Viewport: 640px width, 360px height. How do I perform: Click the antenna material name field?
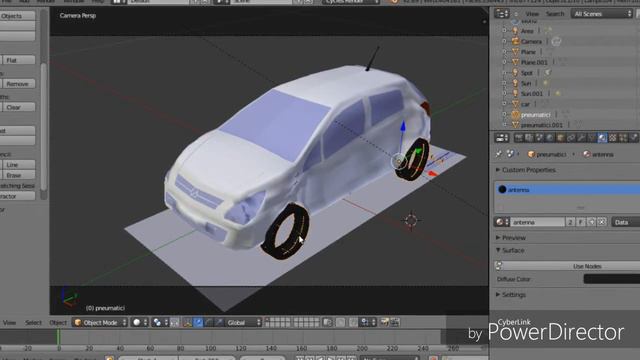coord(538,222)
